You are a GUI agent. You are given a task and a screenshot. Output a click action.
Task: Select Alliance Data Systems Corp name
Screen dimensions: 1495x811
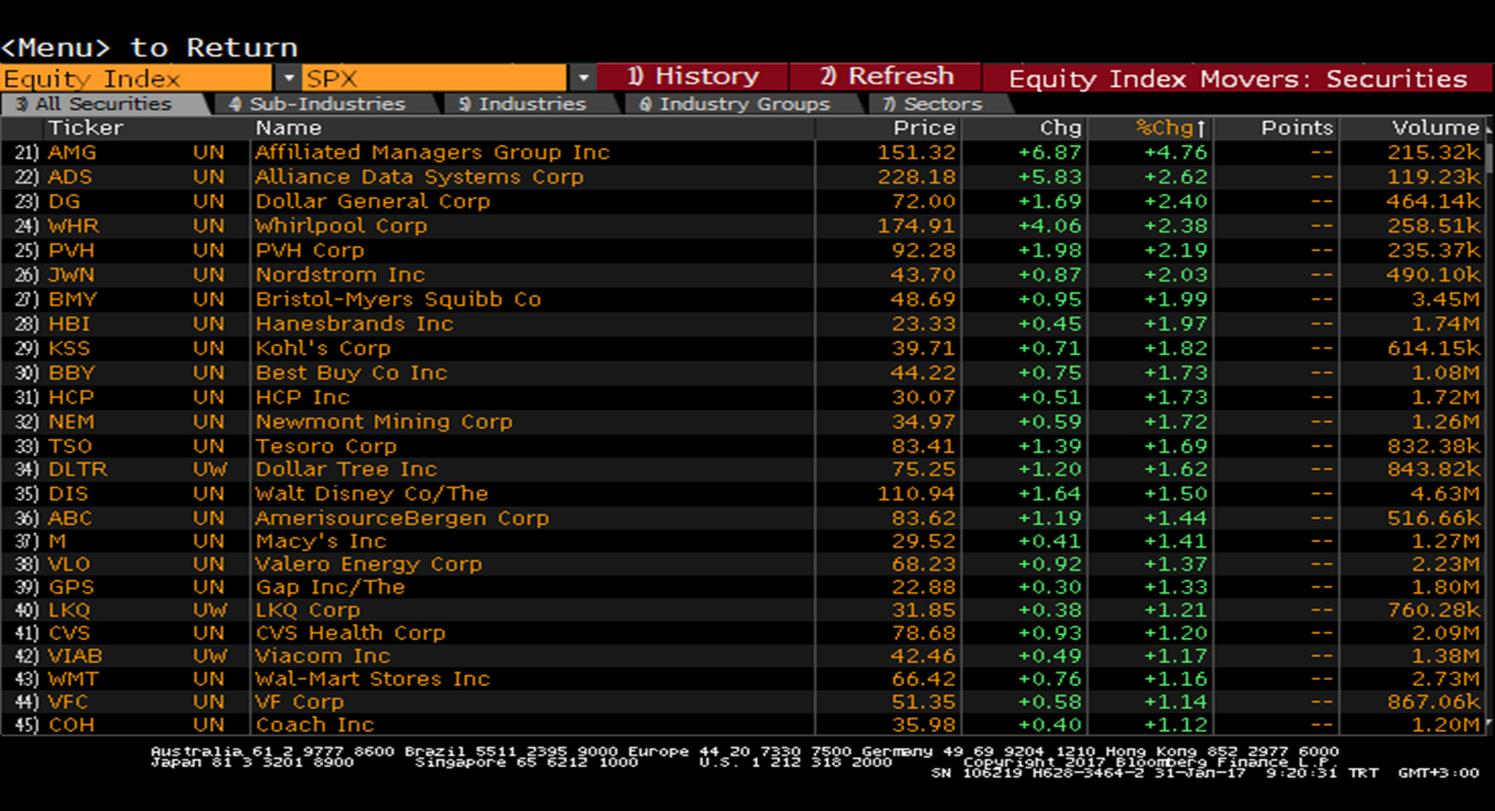point(419,177)
